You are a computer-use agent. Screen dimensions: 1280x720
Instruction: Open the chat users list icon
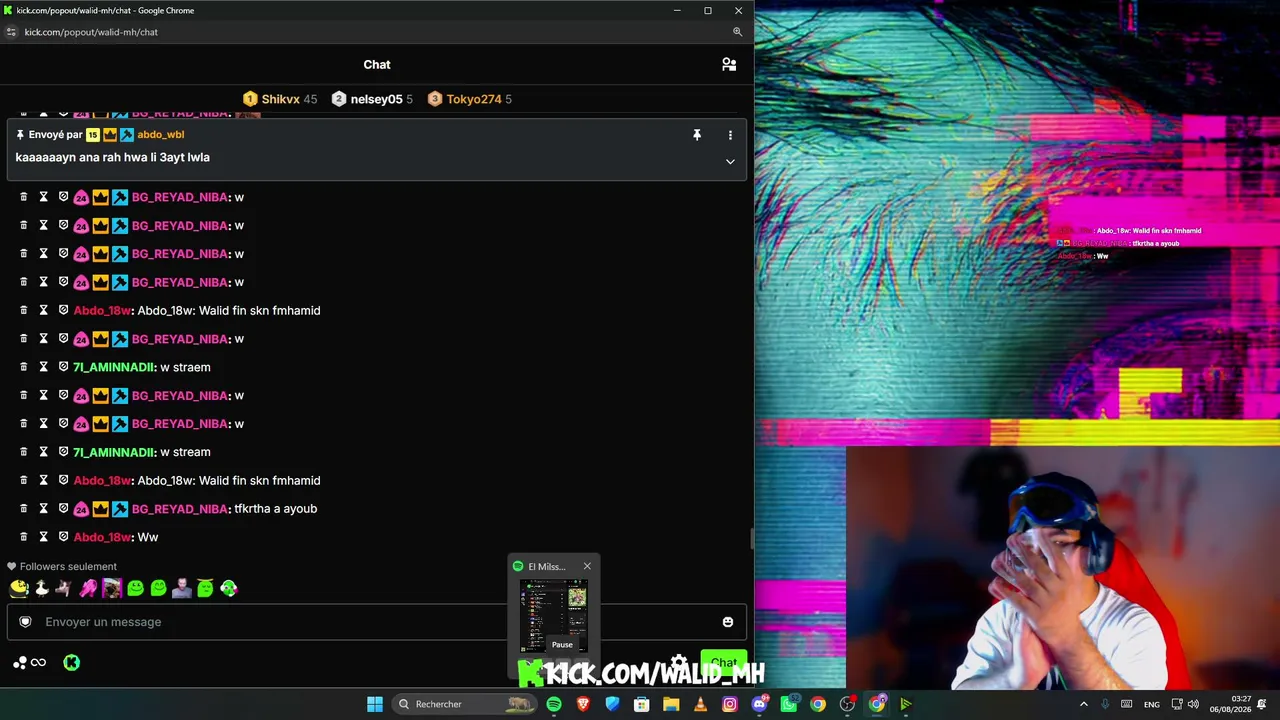click(x=729, y=65)
